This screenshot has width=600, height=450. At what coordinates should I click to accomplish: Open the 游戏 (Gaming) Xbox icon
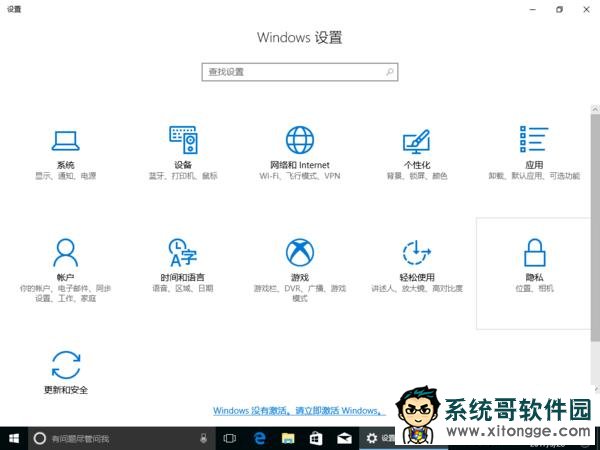pos(300,253)
